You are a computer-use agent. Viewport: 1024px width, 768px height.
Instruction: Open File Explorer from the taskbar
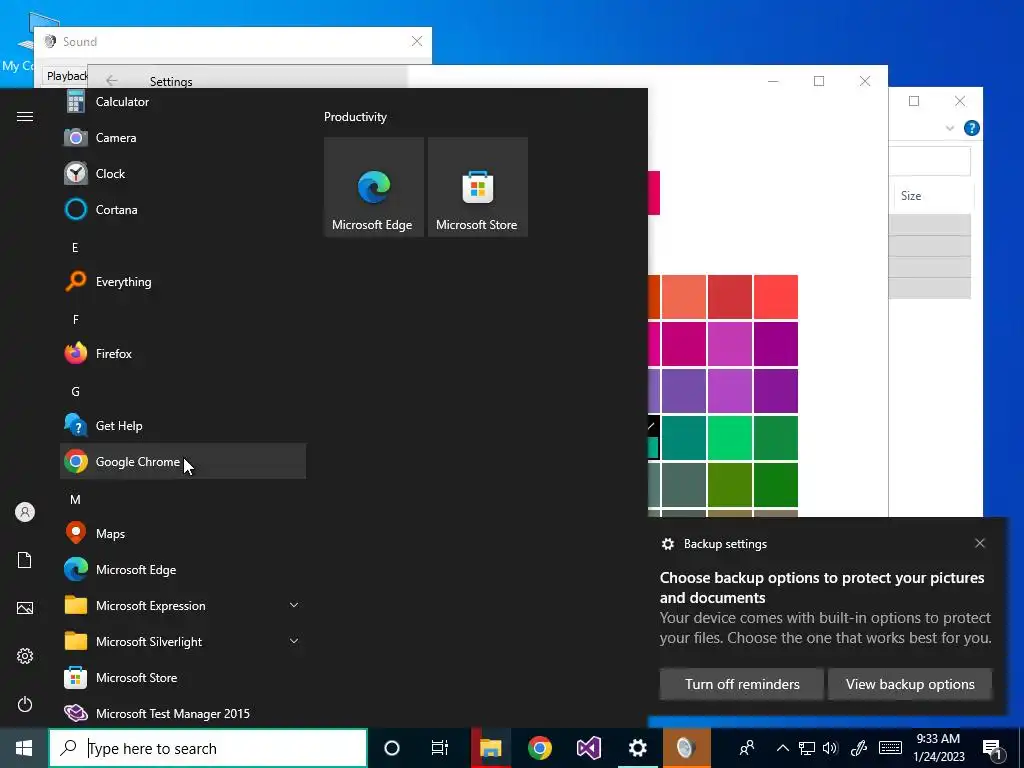[490, 748]
